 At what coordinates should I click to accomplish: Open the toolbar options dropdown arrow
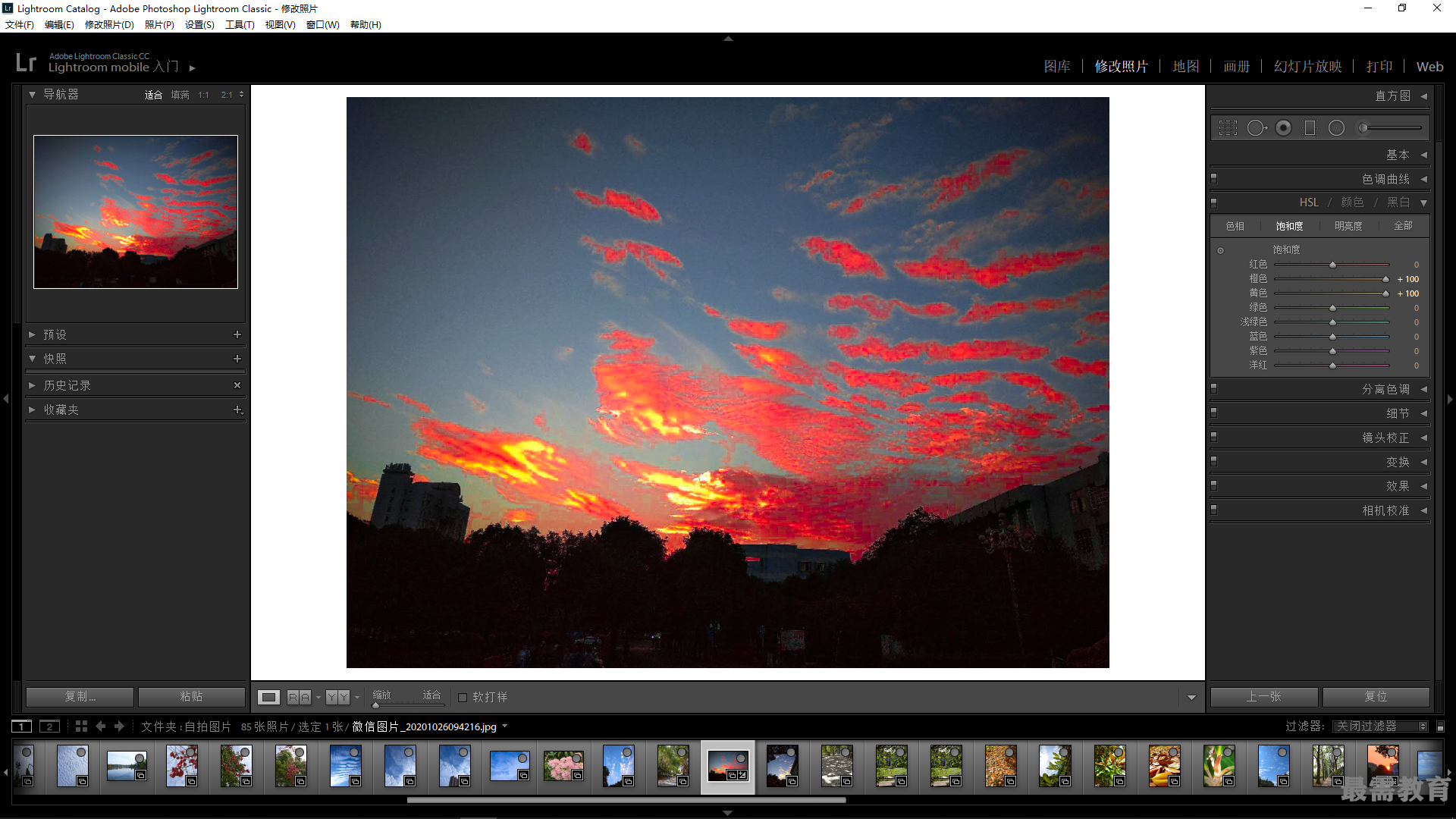[1191, 698]
